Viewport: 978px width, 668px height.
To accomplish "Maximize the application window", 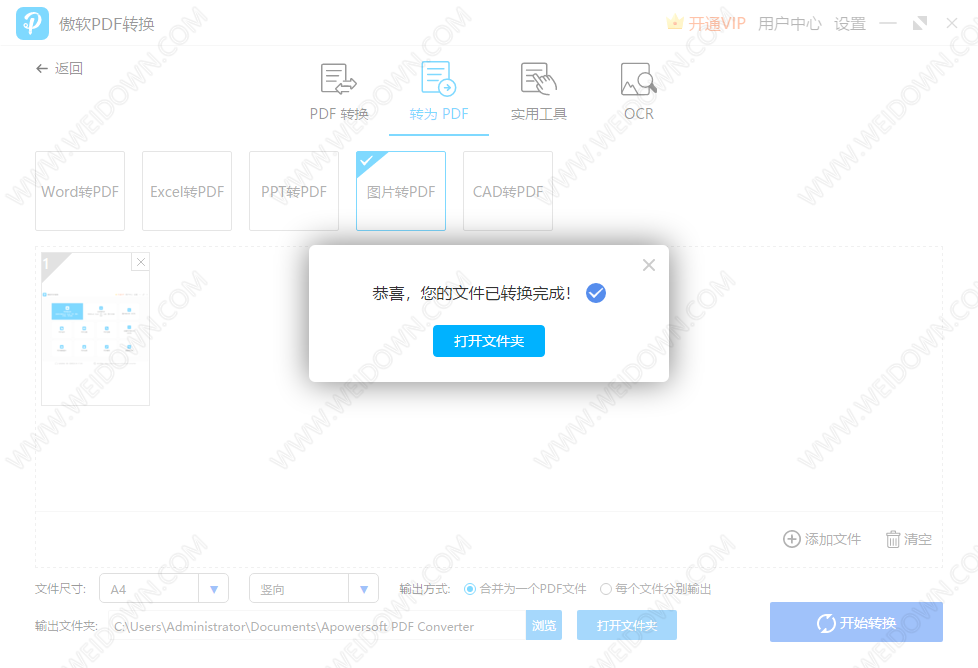I will pos(920,24).
